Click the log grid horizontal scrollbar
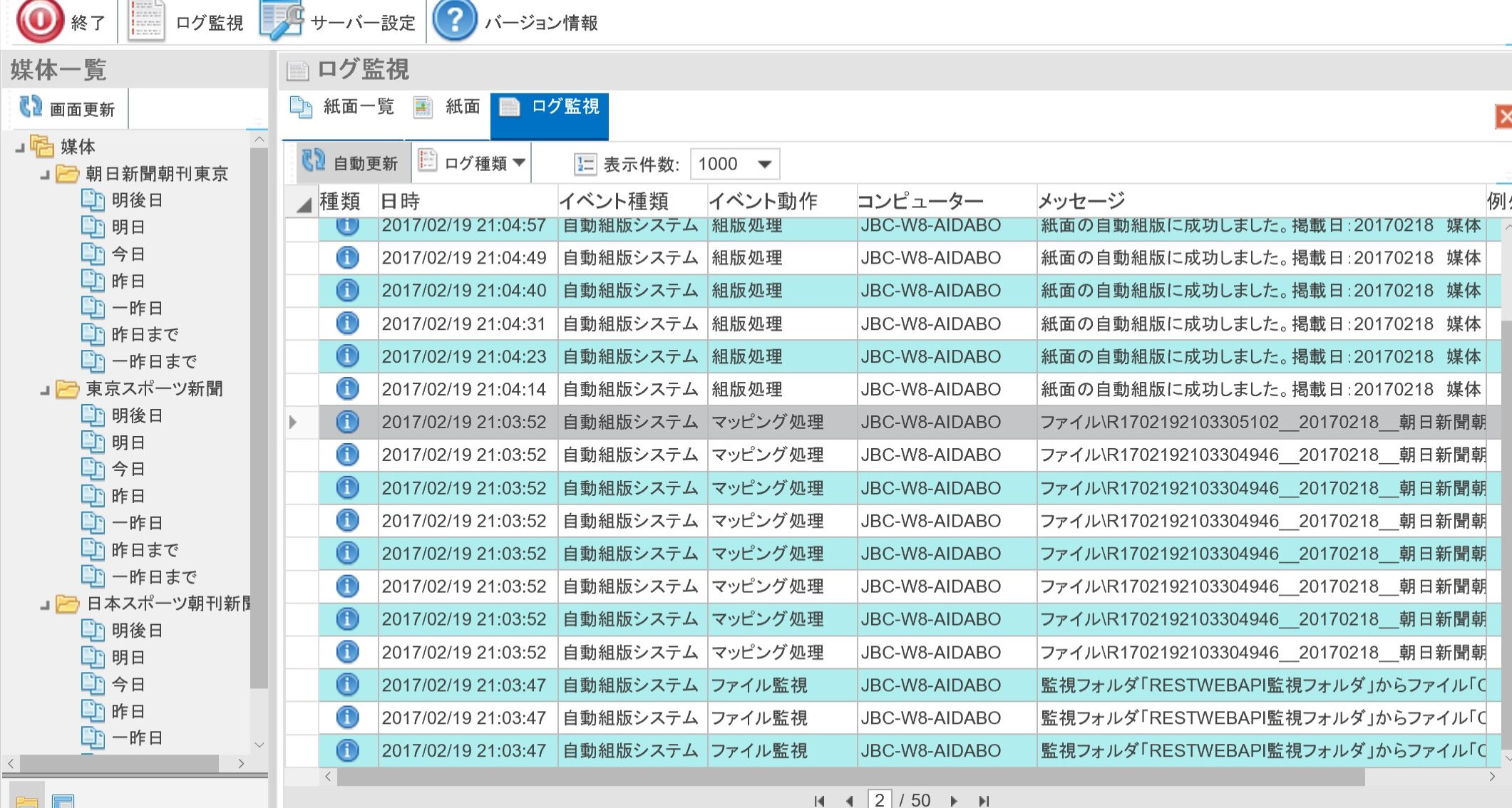Viewport: 1512px width, 808px height. (x=850, y=777)
